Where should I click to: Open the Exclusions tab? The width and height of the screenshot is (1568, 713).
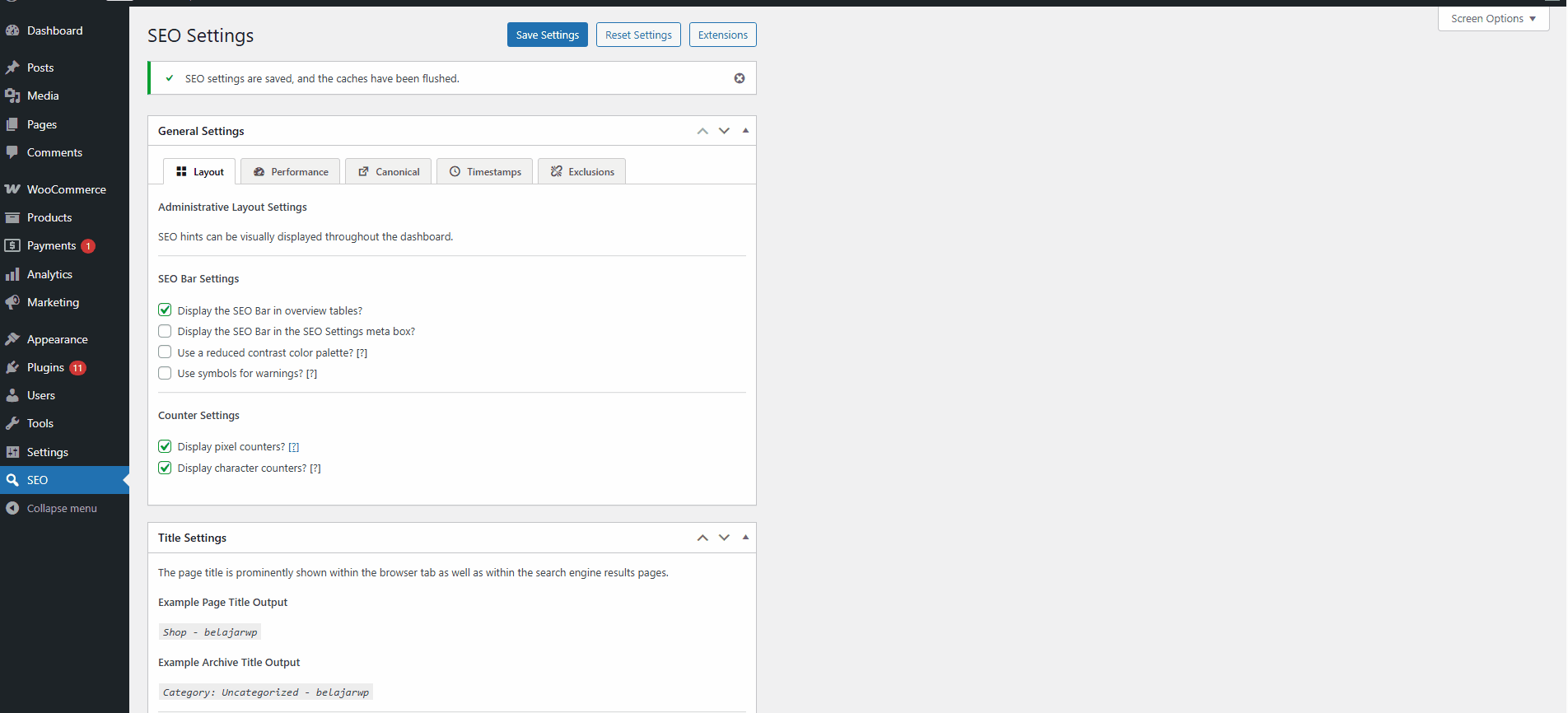[581, 172]
